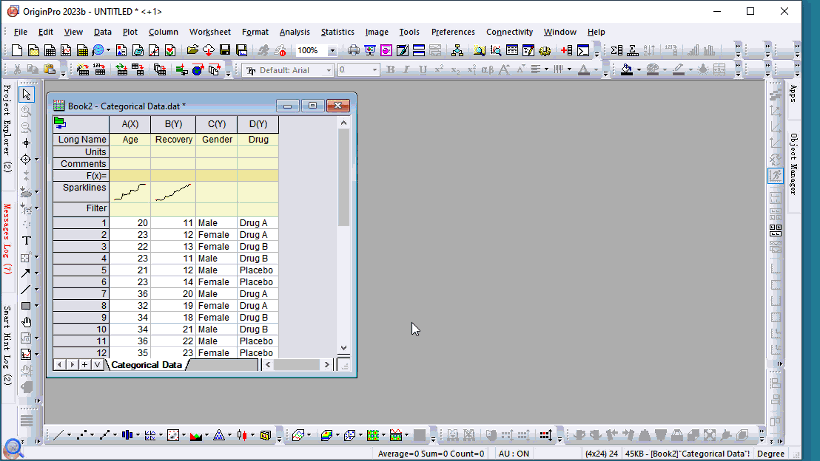Viewport: 820px width, 461px height.
Task: Select the Pointer tool in left toolbar
Action: [x=26, y=95]
